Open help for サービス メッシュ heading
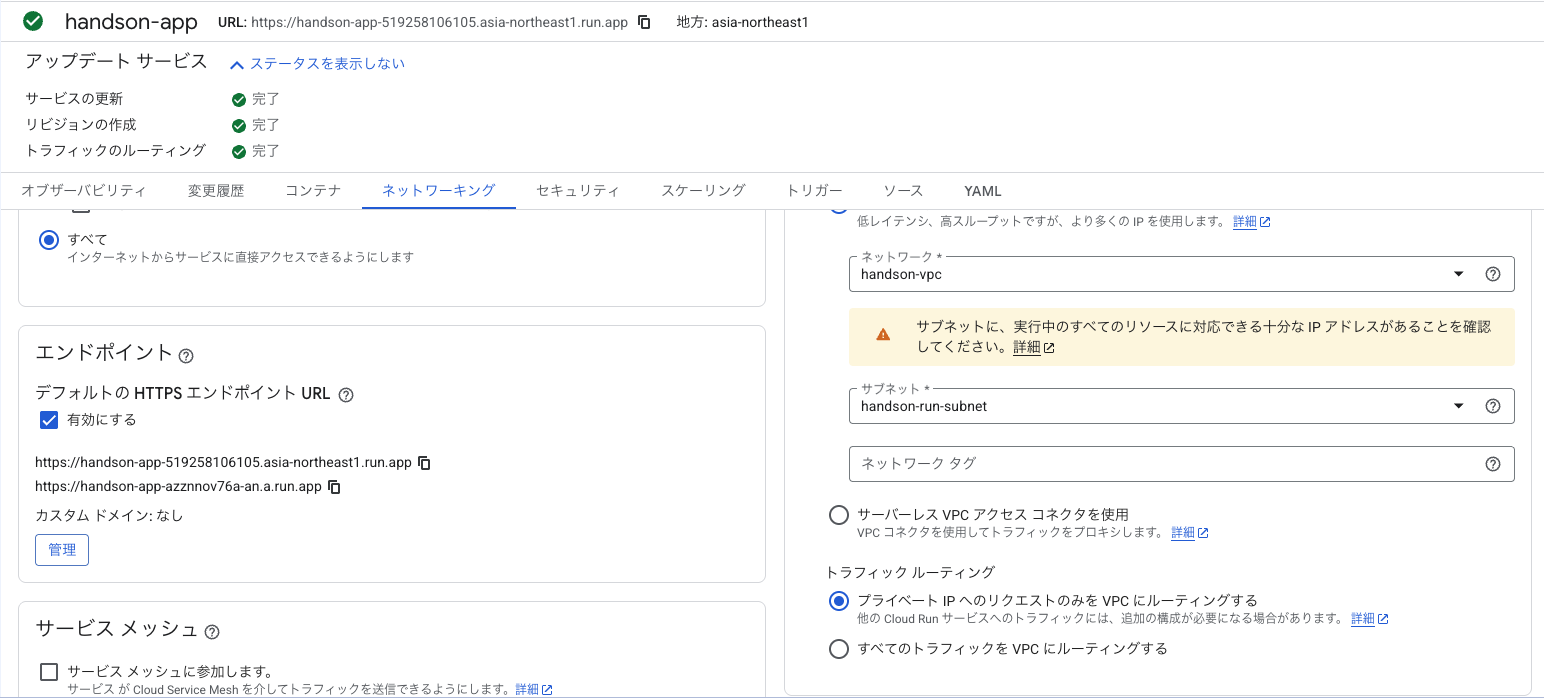Viewport: 1544px width, 699px height. (x=212, y=632)
